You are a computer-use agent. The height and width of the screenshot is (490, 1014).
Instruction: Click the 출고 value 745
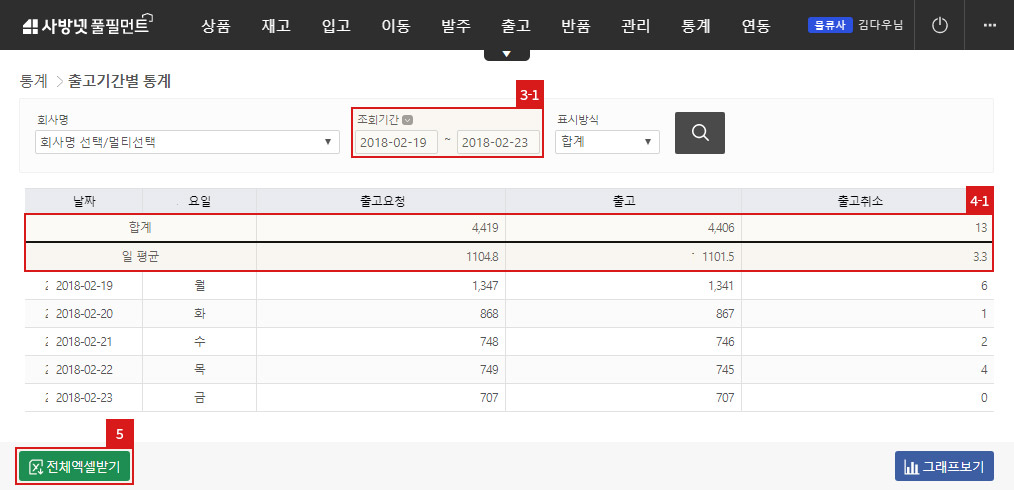[725, 370]
